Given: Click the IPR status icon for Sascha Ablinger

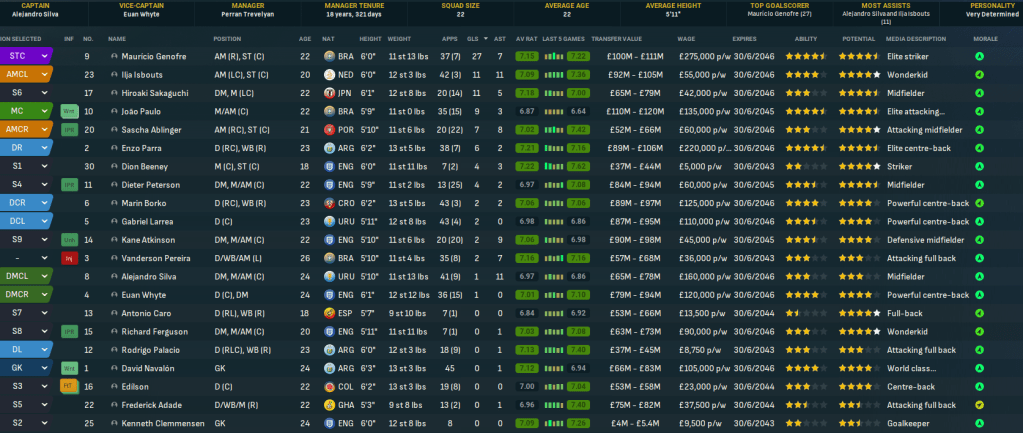Looking at the screenshot, I should 69,129.
